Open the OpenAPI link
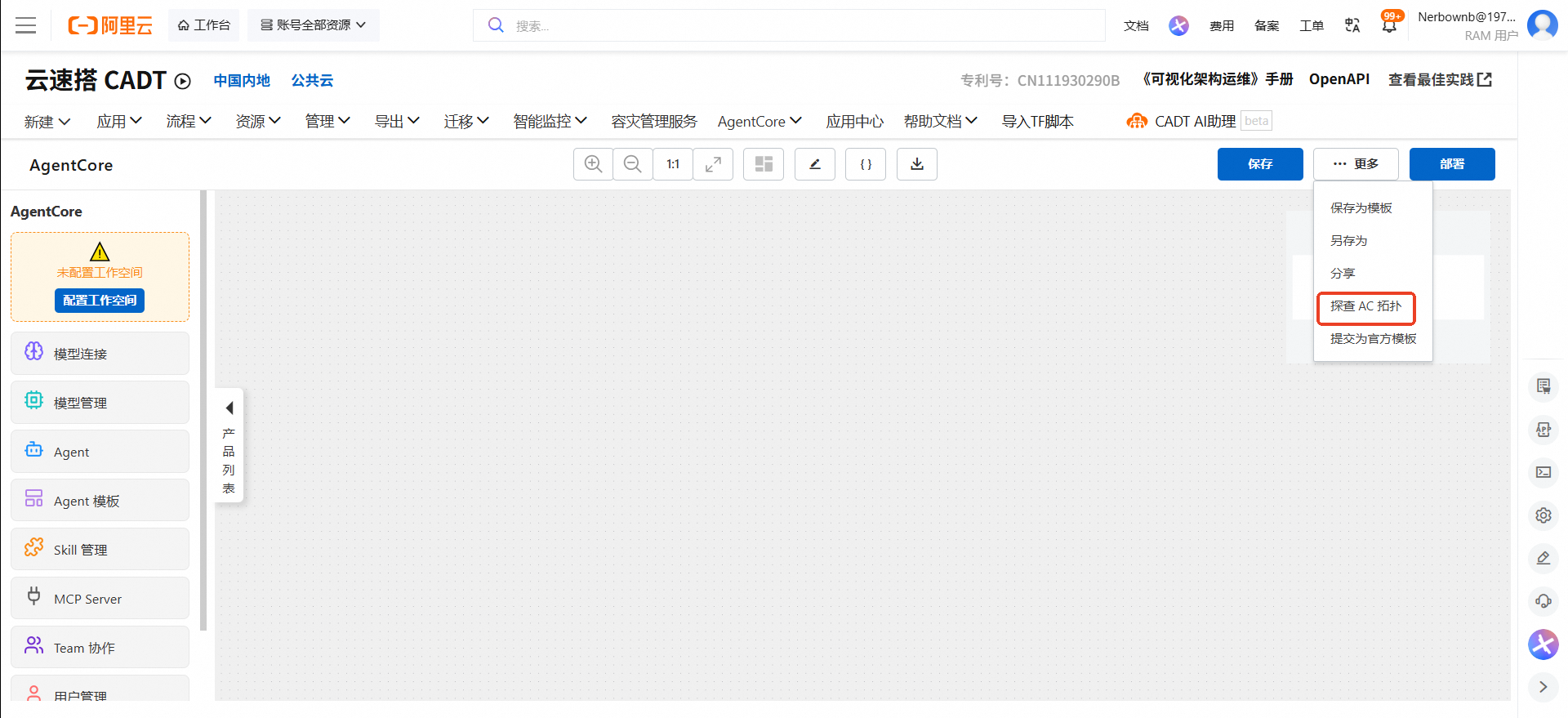 tap(1339, 79)
